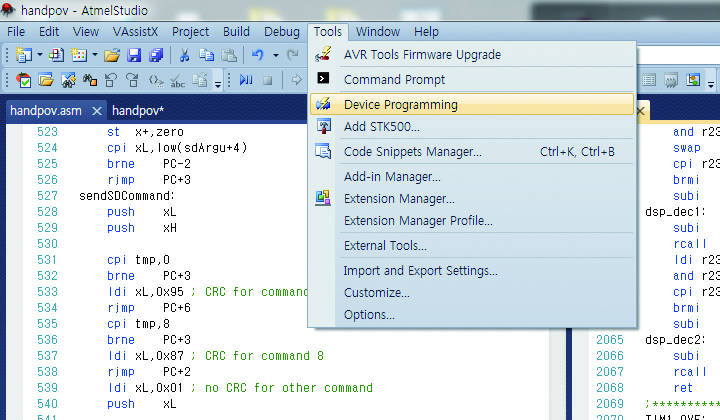The width and height of the screenshot is (720, 420).
Task: Open Add-in Manager...
Action: pos(472,177)
